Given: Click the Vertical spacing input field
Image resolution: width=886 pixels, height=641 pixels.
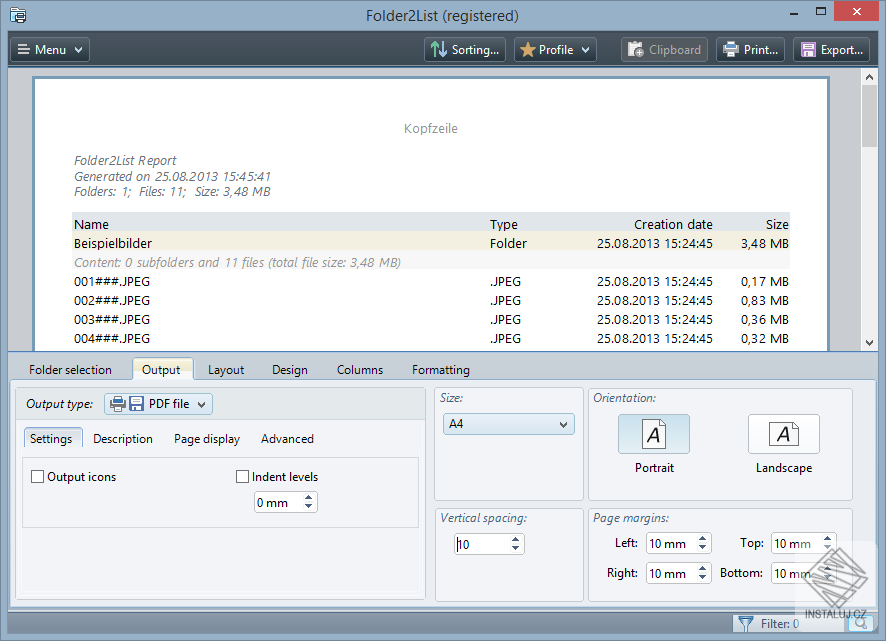Looking at the screenshot, I should [x=480, y=543].
